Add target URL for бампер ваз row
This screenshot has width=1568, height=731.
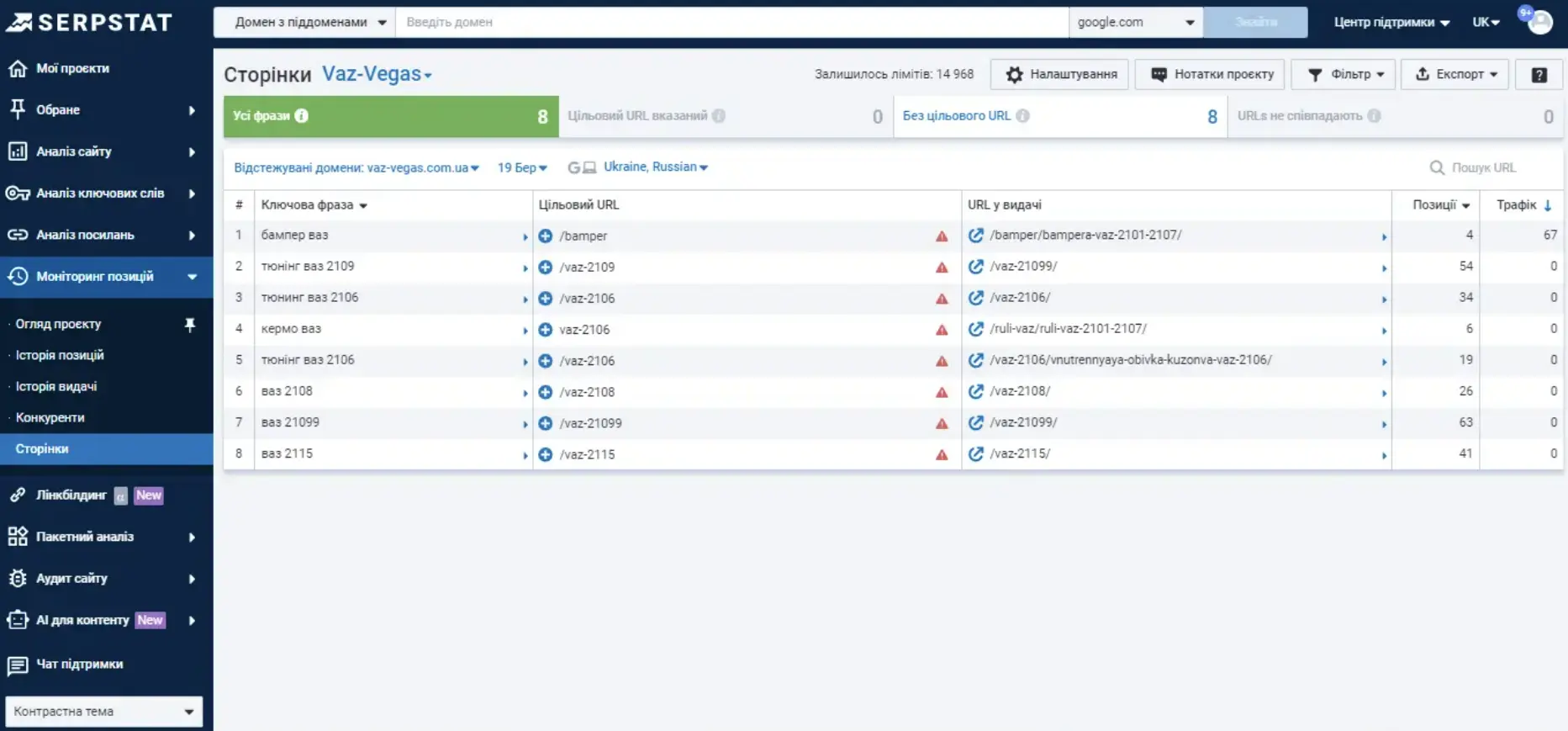pyautogui.click(x=545, y=236)
